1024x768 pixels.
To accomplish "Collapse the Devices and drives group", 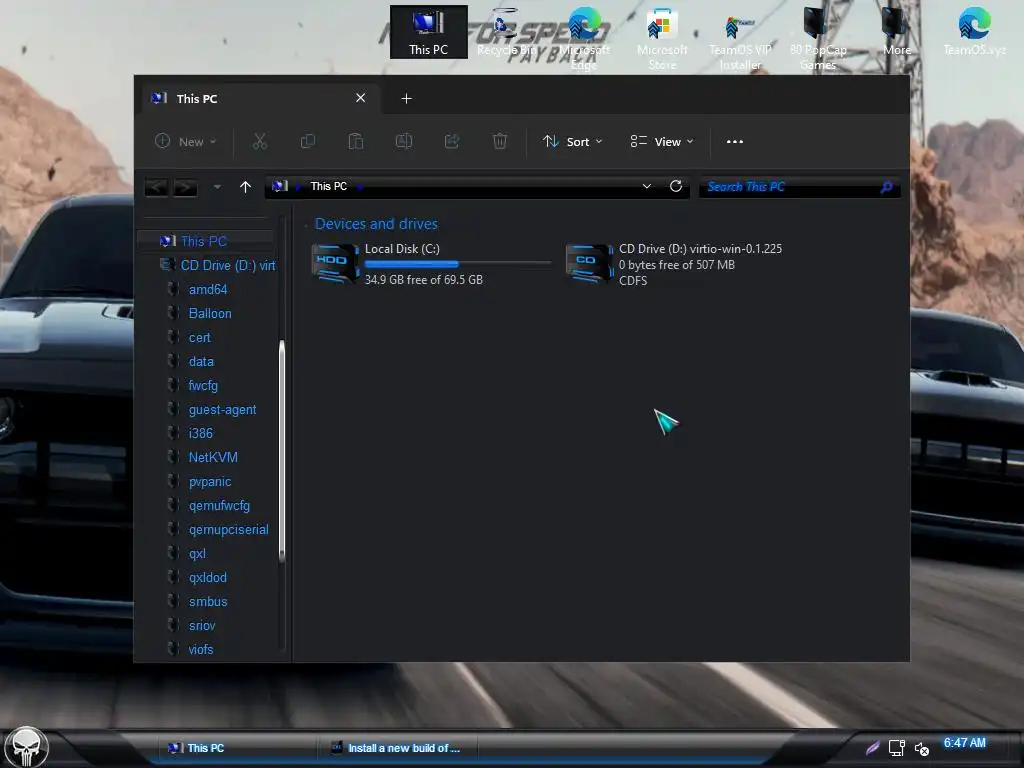I will tap(306, 225).
